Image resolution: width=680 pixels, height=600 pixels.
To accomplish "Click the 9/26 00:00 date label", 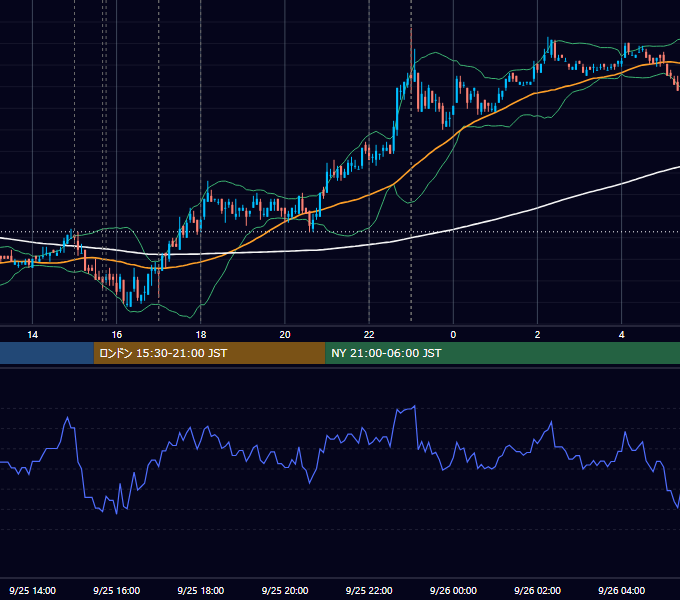I will click(x=453, y=590).
